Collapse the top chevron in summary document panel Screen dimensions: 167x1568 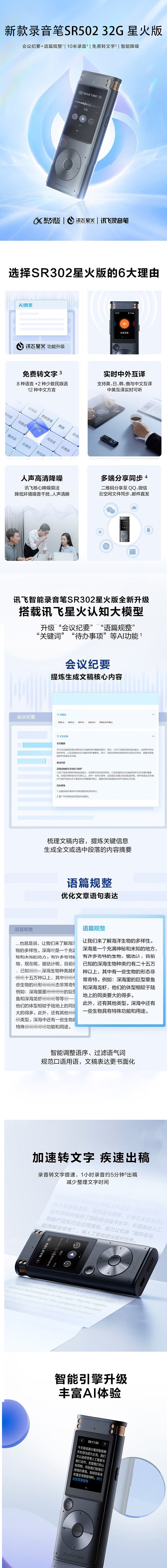click(x=153, y=714)
